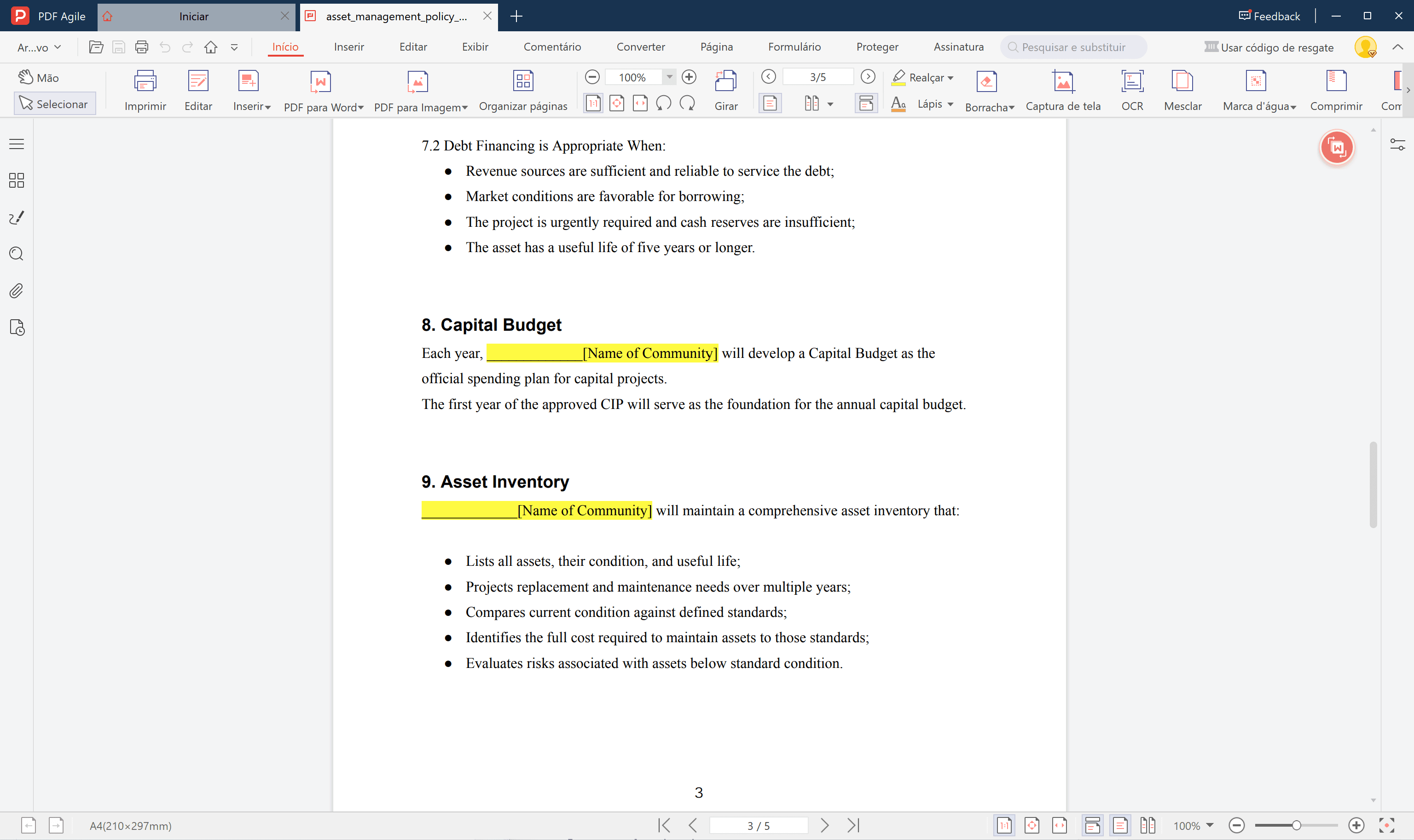The height and width of the screenshot is (840, 1414).
Task: Switch to the Comentário tab
Action: coord(551,47)
